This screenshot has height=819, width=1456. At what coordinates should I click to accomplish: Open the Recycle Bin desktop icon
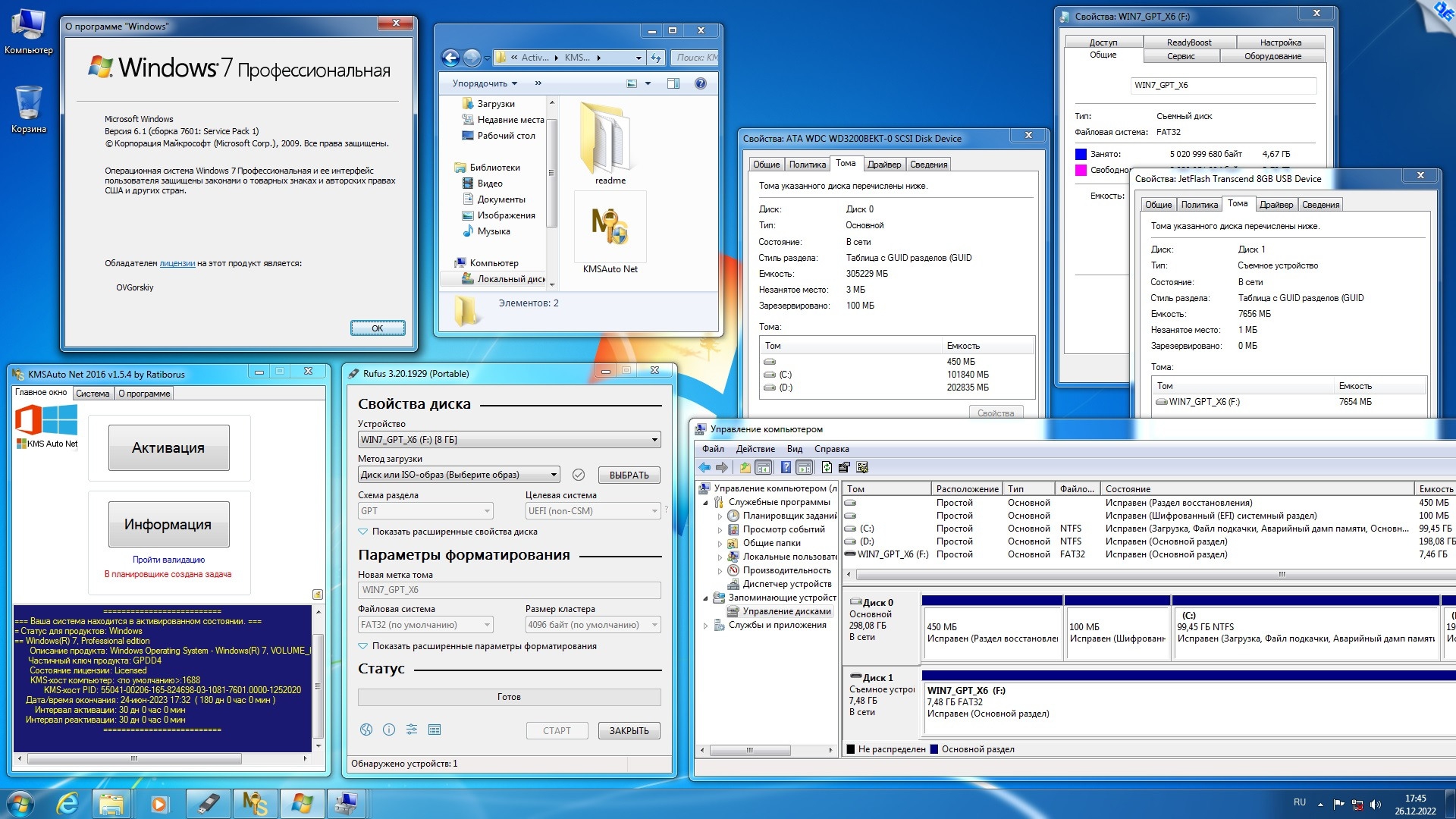28,108
